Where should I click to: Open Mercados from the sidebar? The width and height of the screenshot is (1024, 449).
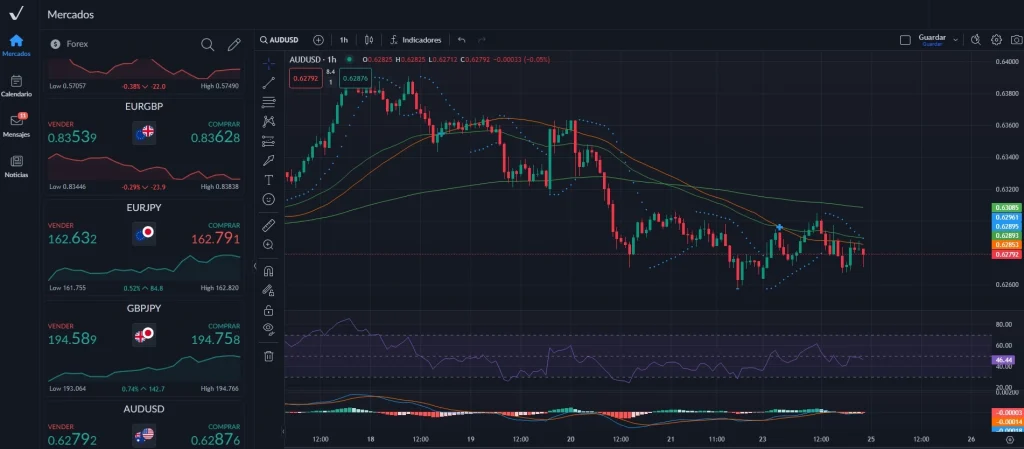coord(16,45)
